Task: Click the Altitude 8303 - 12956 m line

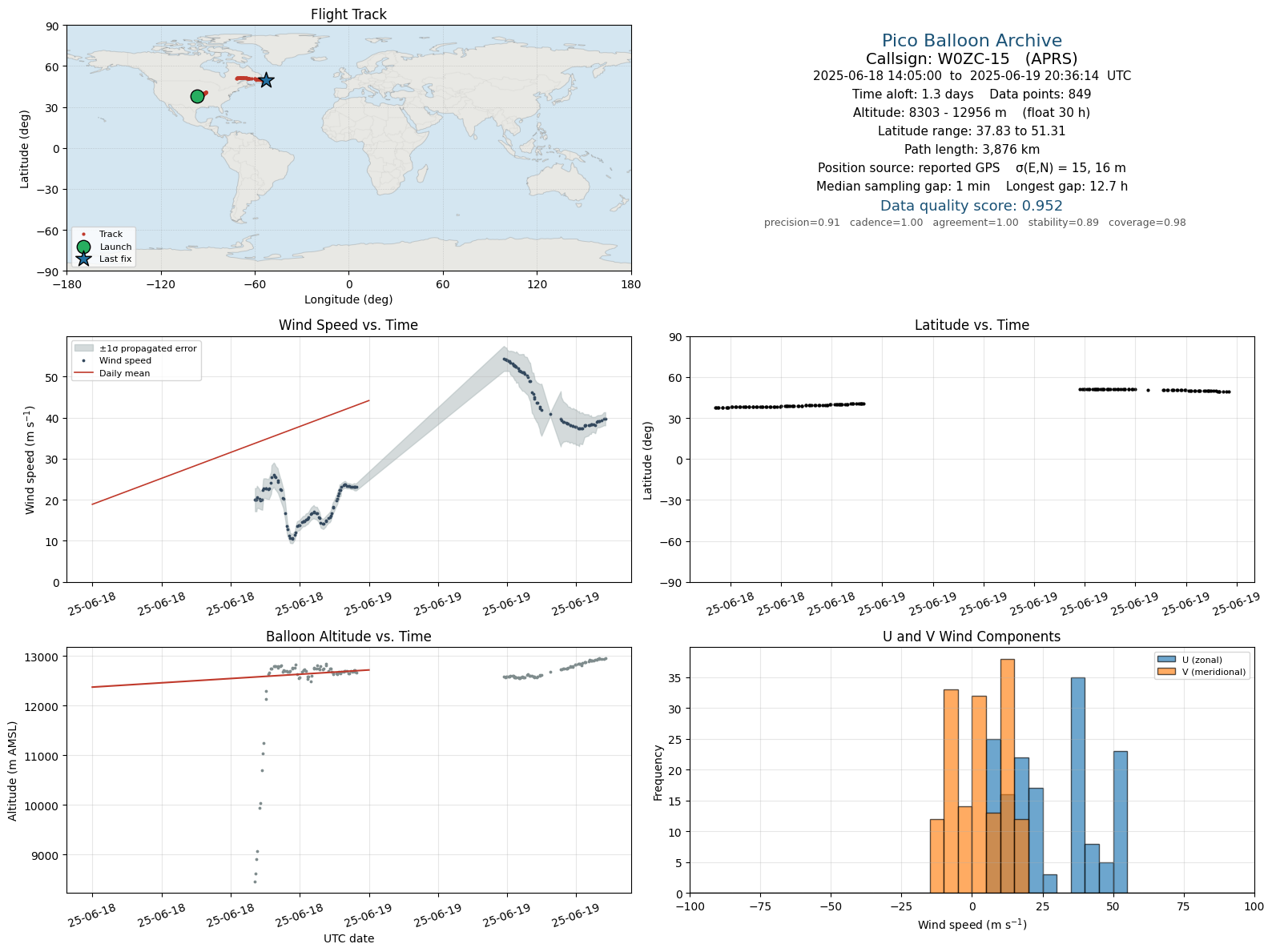Action: point(972,113)
